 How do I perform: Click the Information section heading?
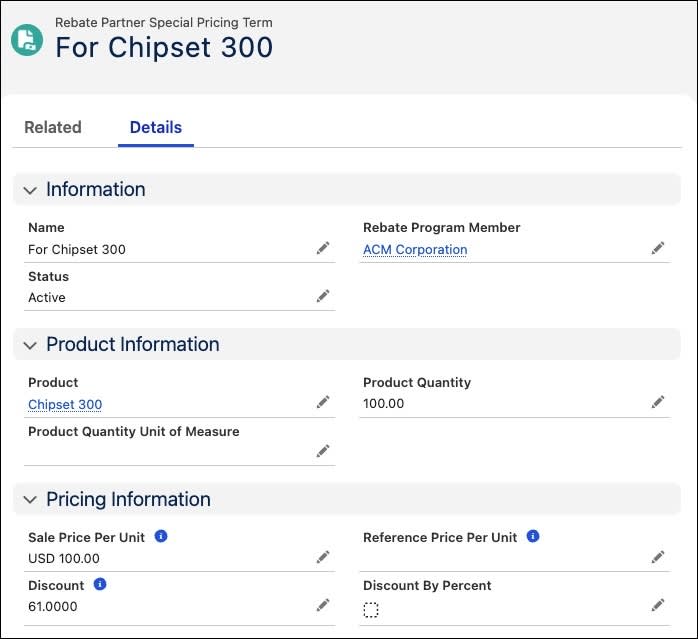point(96,189)
